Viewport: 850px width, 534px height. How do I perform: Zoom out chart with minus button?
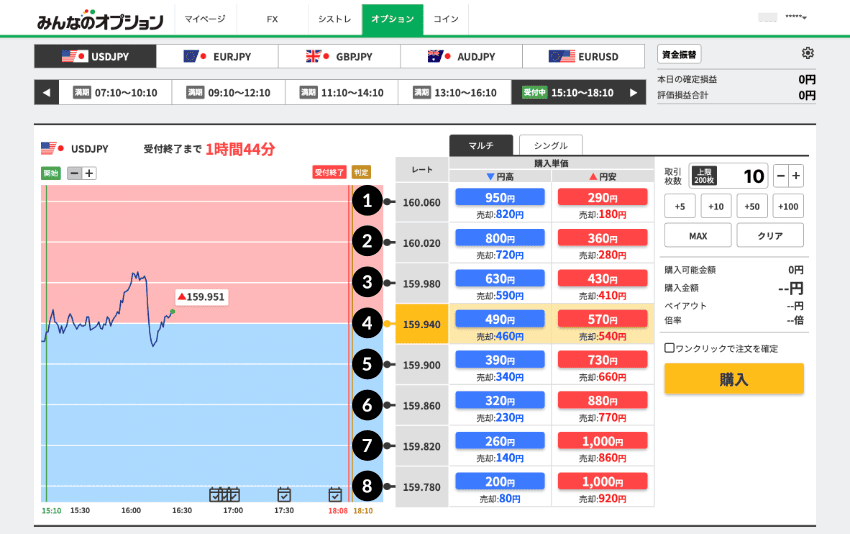pyautogui.click(x=75, y=173)
